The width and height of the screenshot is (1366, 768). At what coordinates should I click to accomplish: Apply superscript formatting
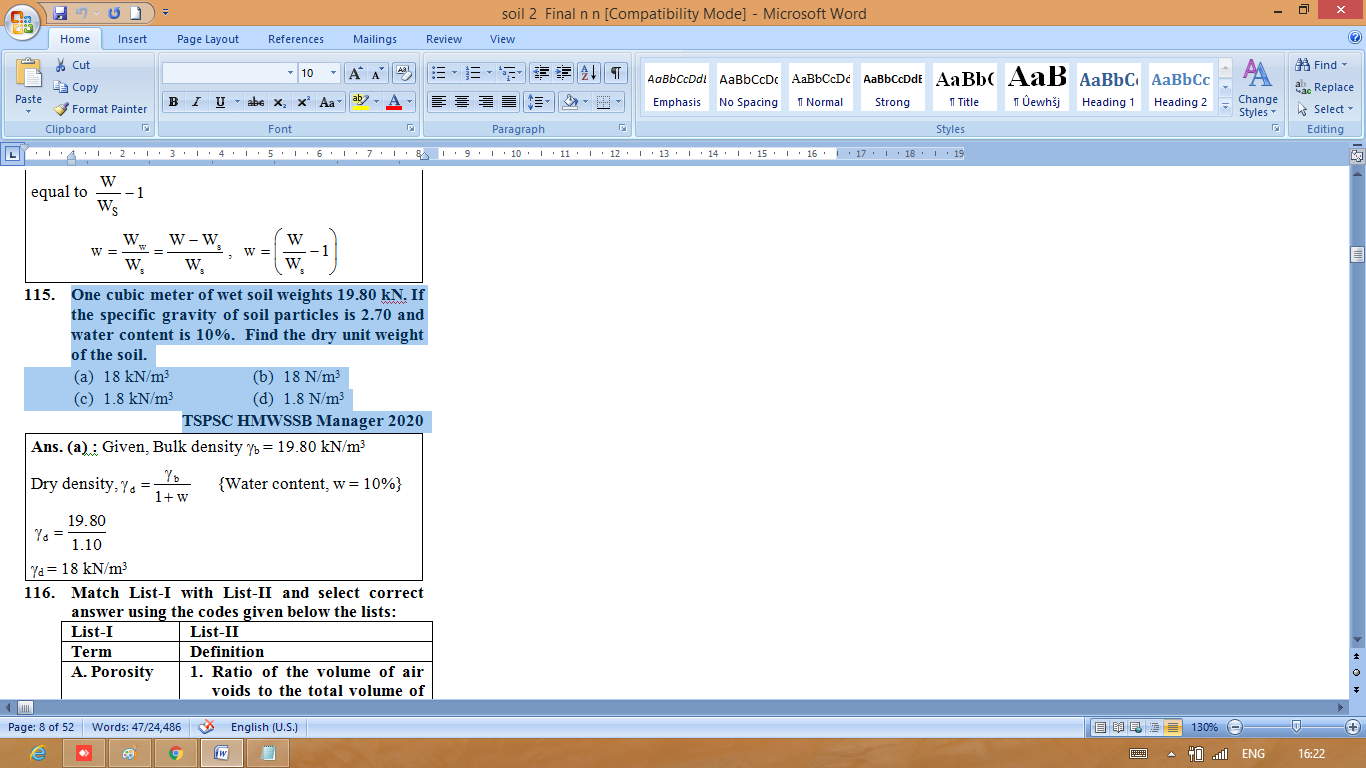[x=303, y=102]
